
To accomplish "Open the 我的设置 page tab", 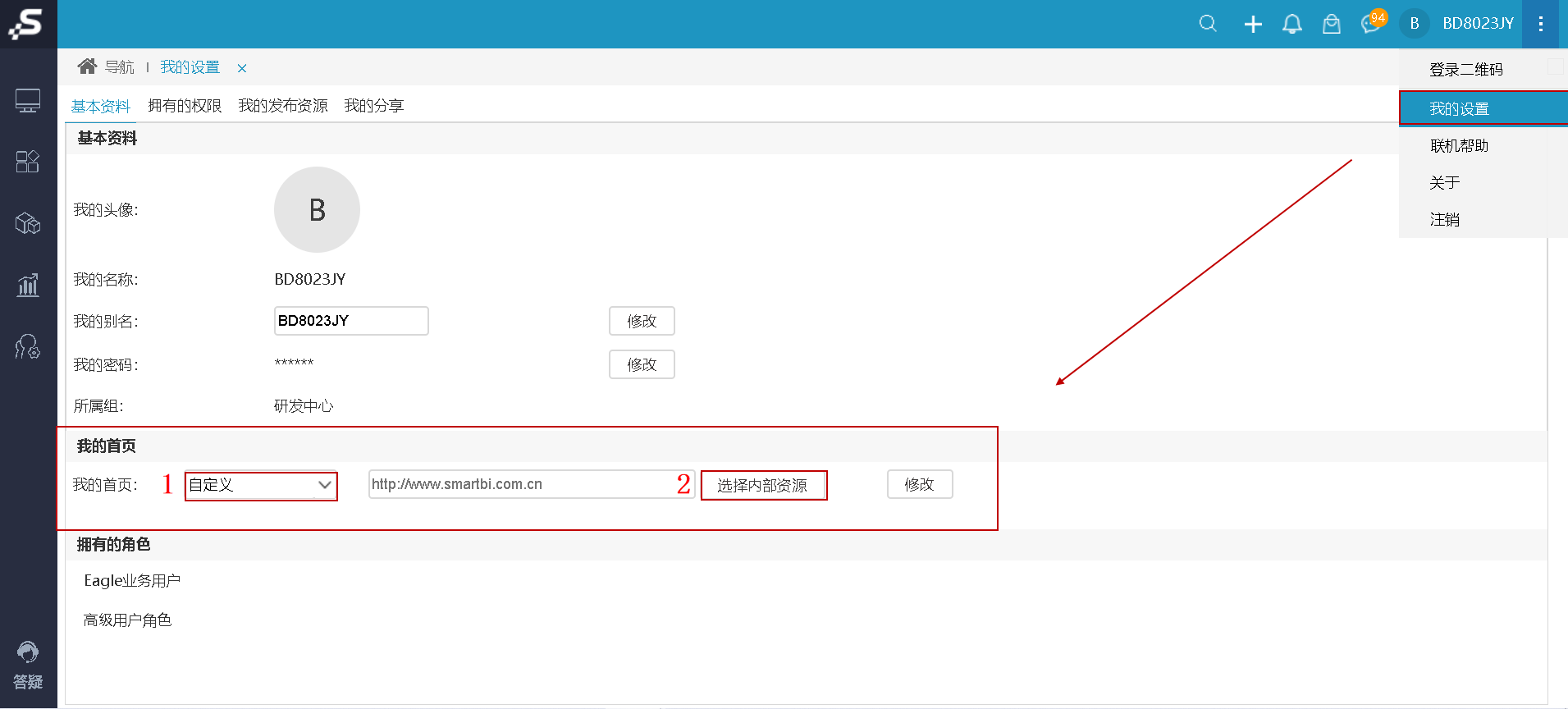I will point(190,67).
